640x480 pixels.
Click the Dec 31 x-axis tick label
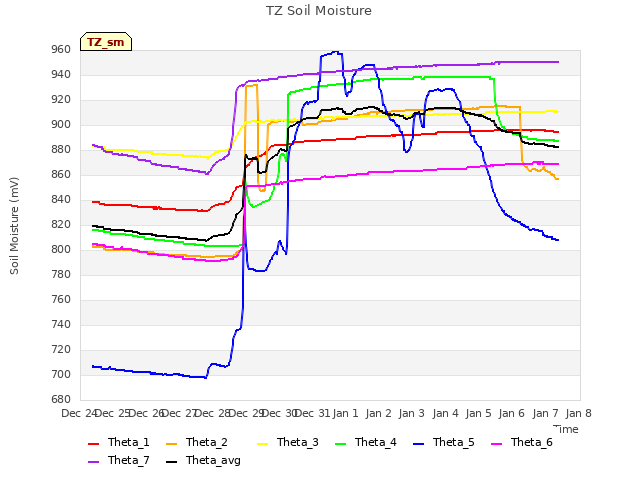coord(312,413)
